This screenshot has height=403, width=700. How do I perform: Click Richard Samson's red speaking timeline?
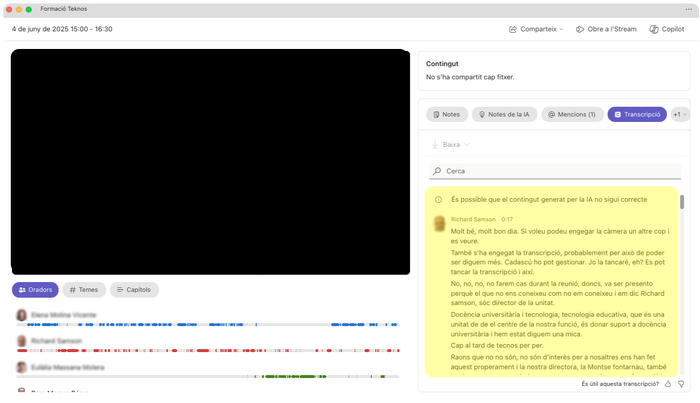[x=208, y=351]
